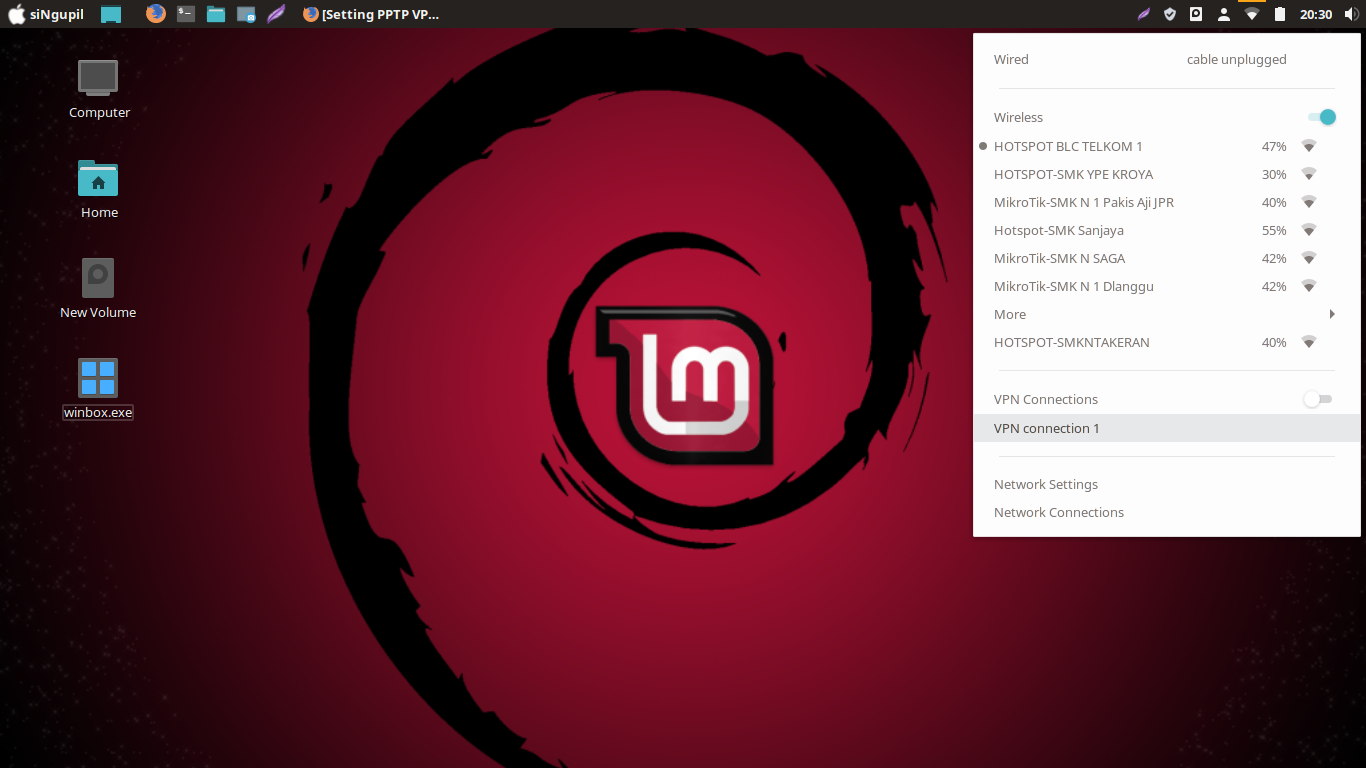Click the 30% signal strength value
This screenshot has height=768, width=1366.
pos(1274,174)
